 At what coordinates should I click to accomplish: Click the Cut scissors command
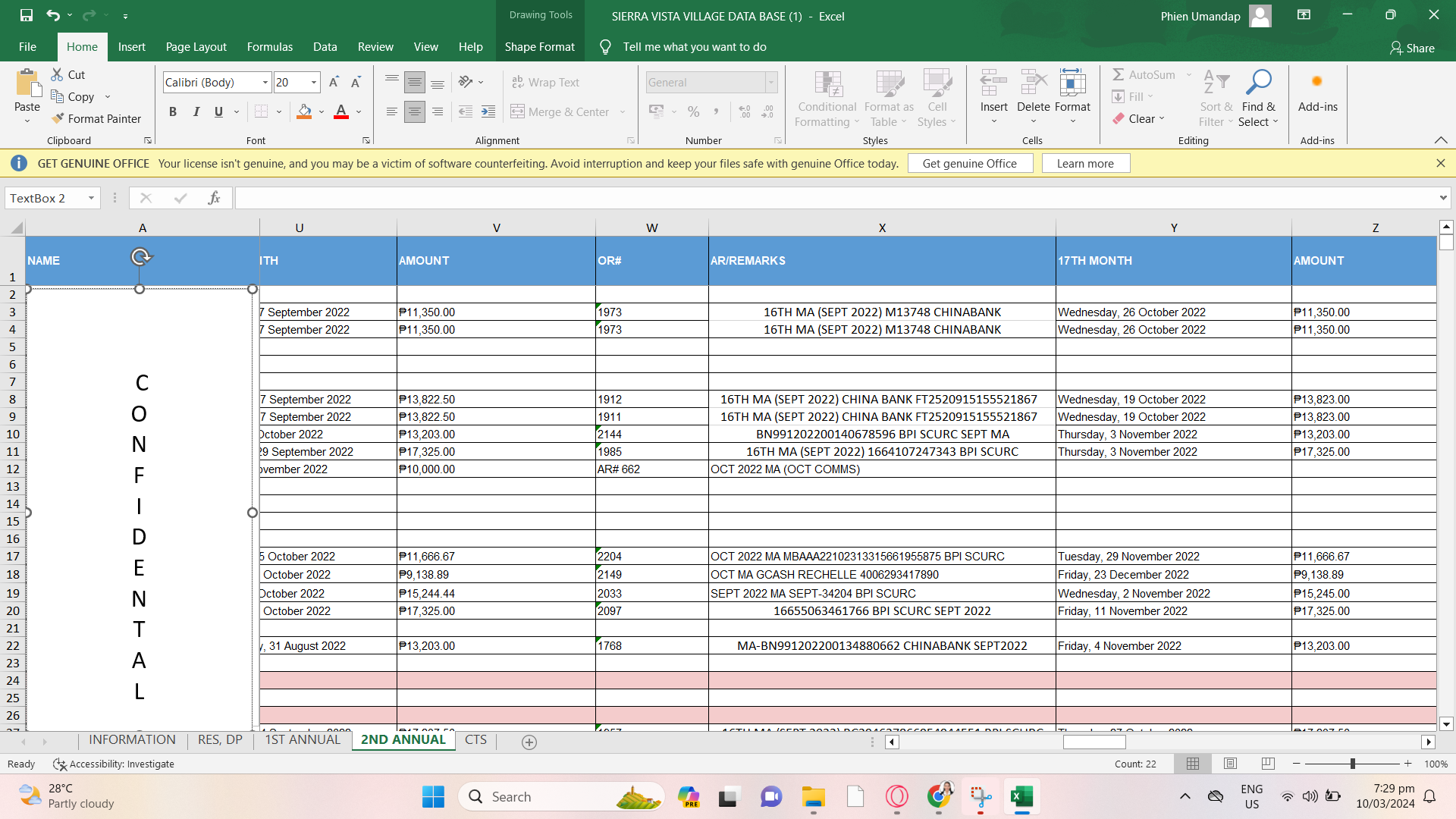(x=68, y=74)
